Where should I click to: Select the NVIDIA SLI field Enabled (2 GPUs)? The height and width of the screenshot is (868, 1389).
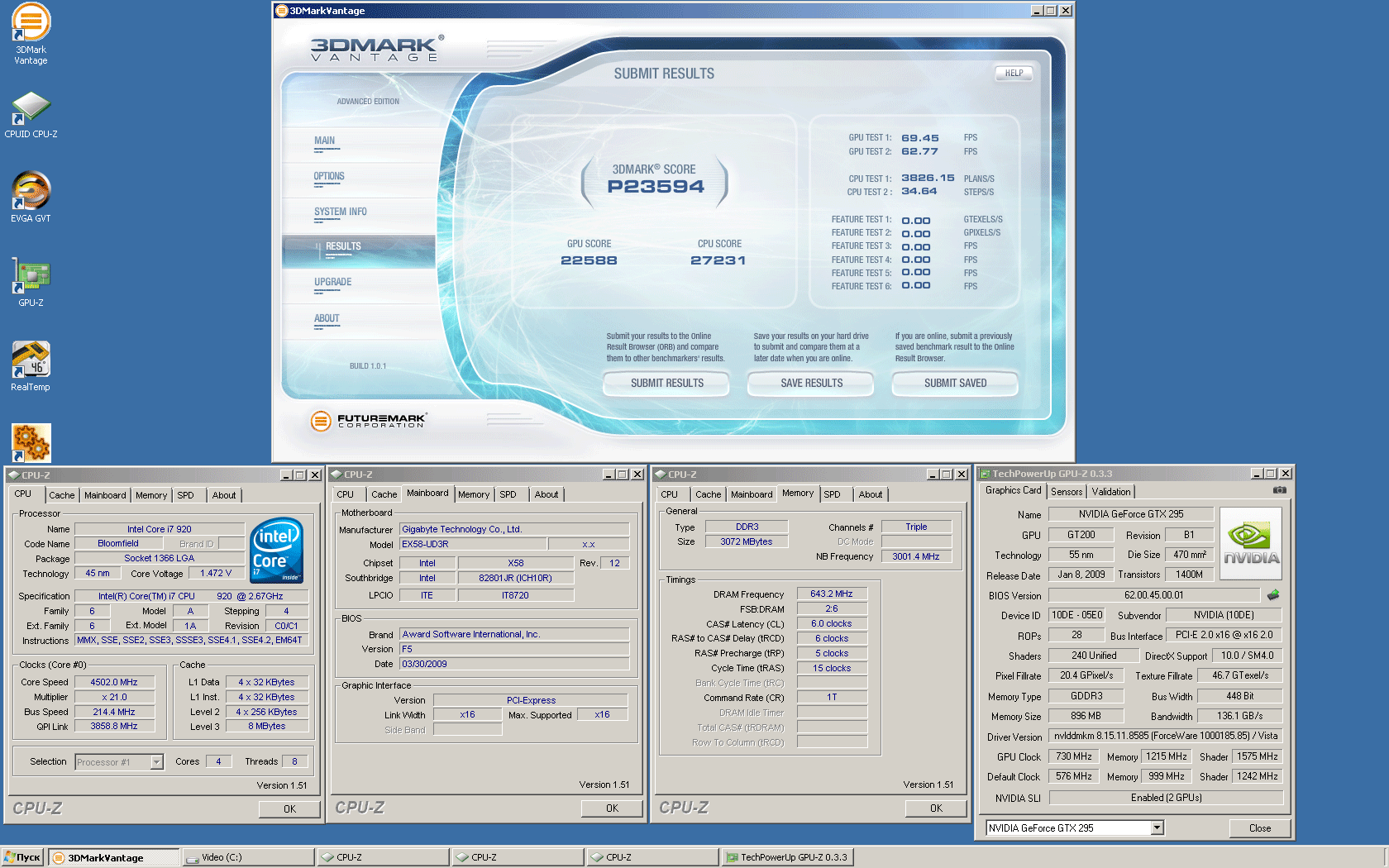click(x=1166, y=798)
